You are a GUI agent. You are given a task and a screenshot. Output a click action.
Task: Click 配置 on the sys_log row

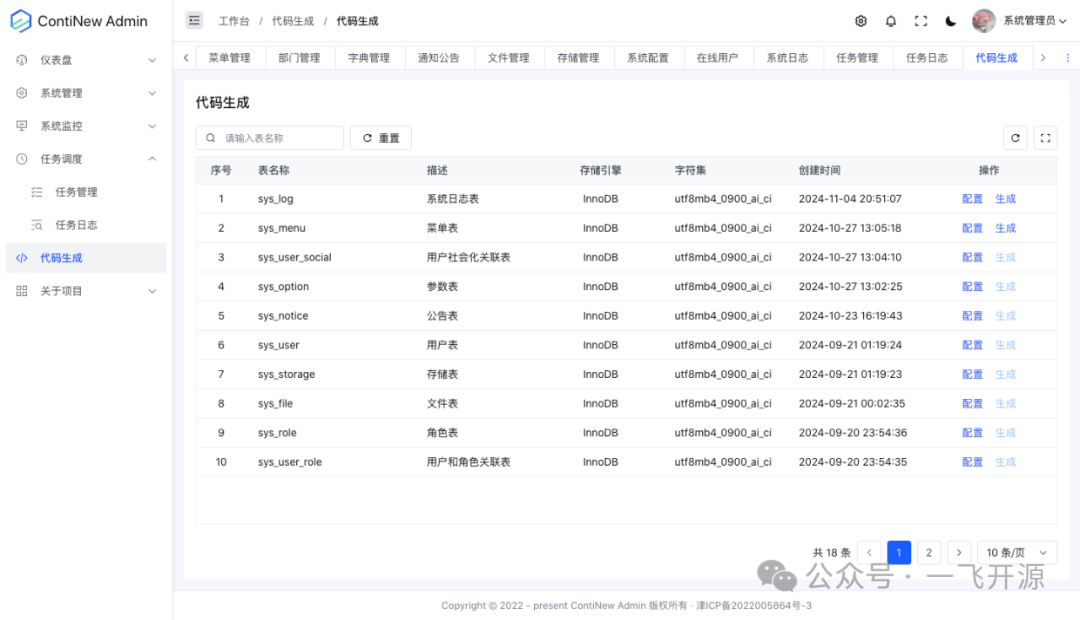pyautogui.click(x=971, y=198)
